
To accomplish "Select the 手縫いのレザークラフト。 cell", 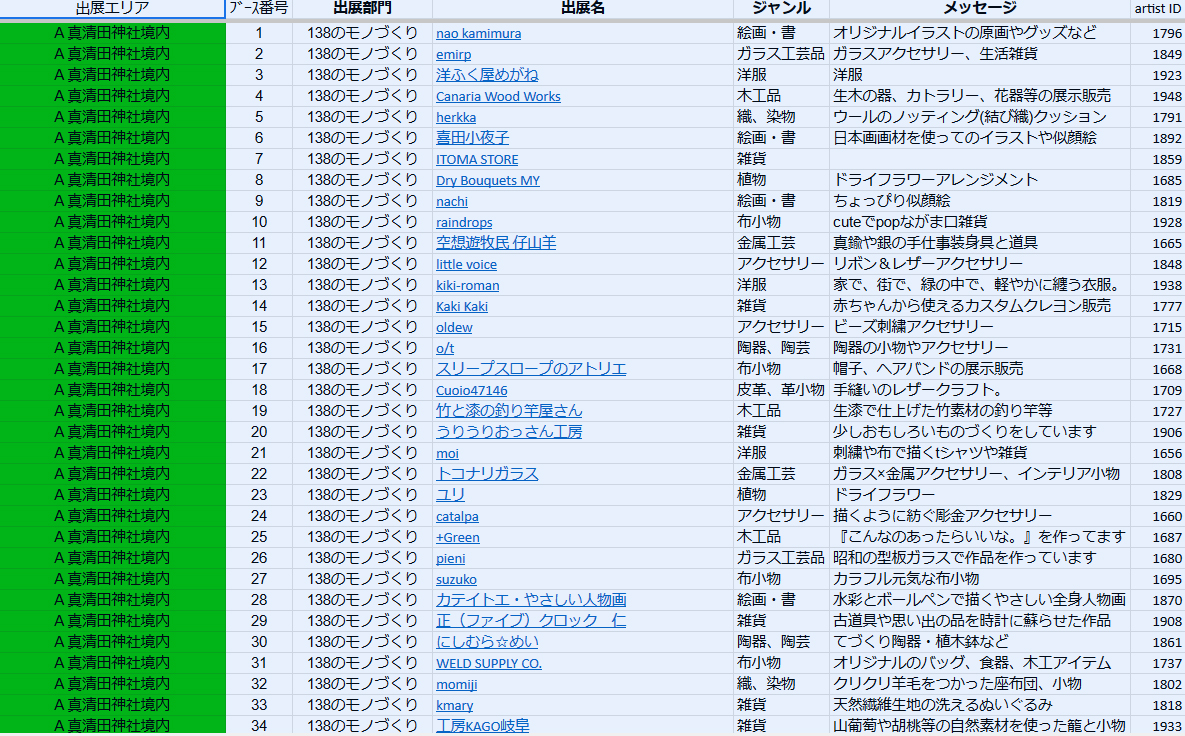I will 979,390.
